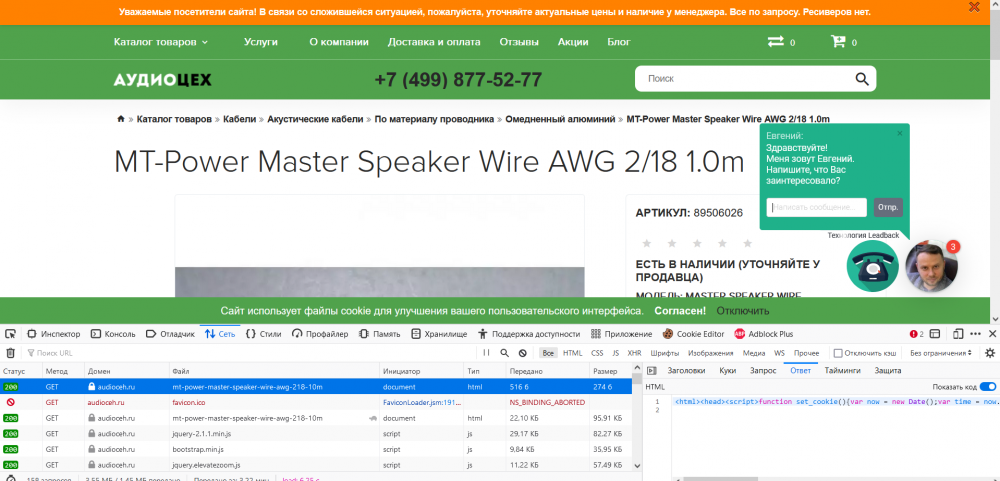Viewport: 1000px width, 481px height.
Task: Toggle the 'Показать код' switch
Action: [987, 387]
